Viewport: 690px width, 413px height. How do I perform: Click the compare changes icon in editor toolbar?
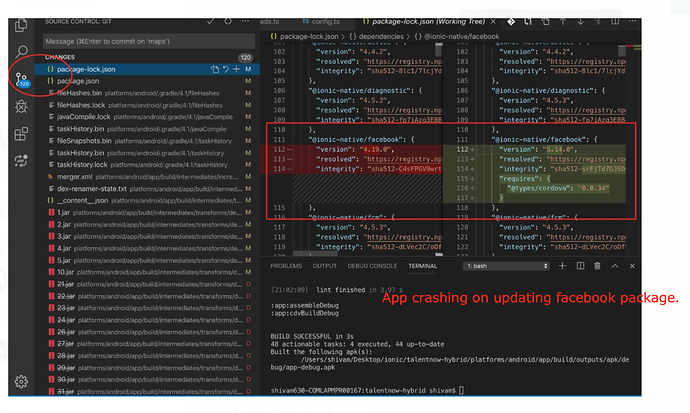(x=528, y=22)
